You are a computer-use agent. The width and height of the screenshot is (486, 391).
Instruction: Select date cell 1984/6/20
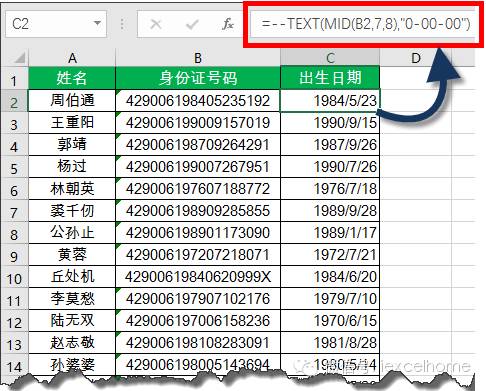point(330,277)
